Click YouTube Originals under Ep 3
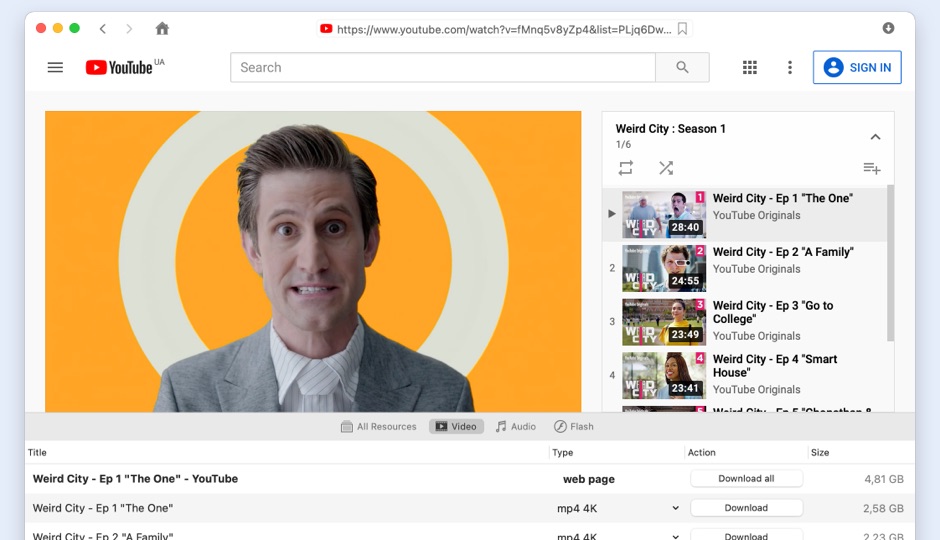The image size is (940, 540). click(757, 336)
